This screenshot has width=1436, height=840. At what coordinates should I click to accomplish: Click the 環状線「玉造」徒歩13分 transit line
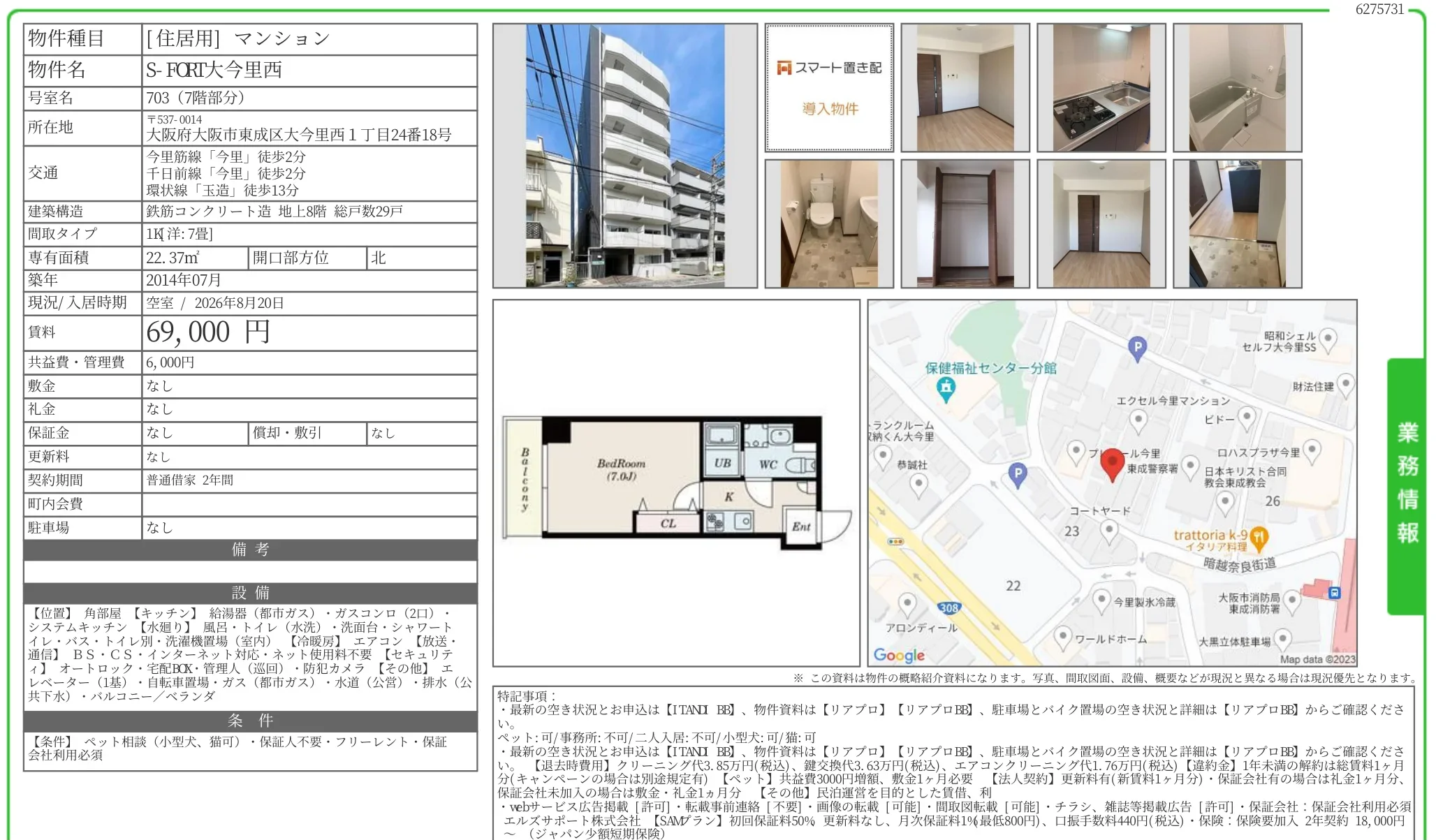coord(222,190)
